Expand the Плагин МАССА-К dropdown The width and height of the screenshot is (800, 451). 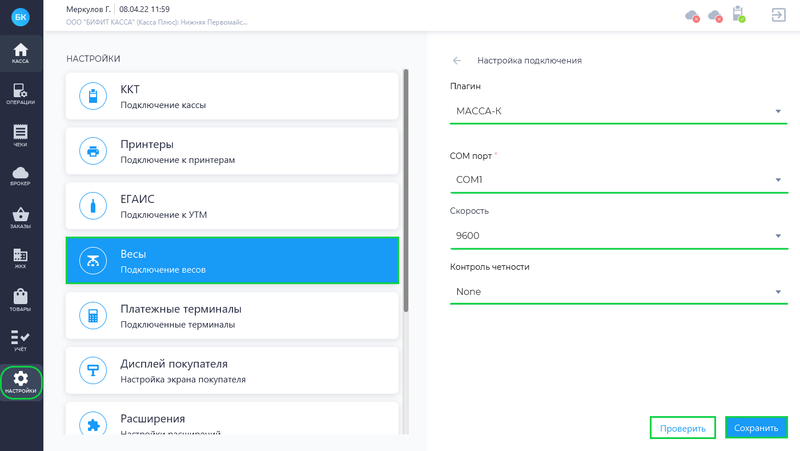coord(618,111)
